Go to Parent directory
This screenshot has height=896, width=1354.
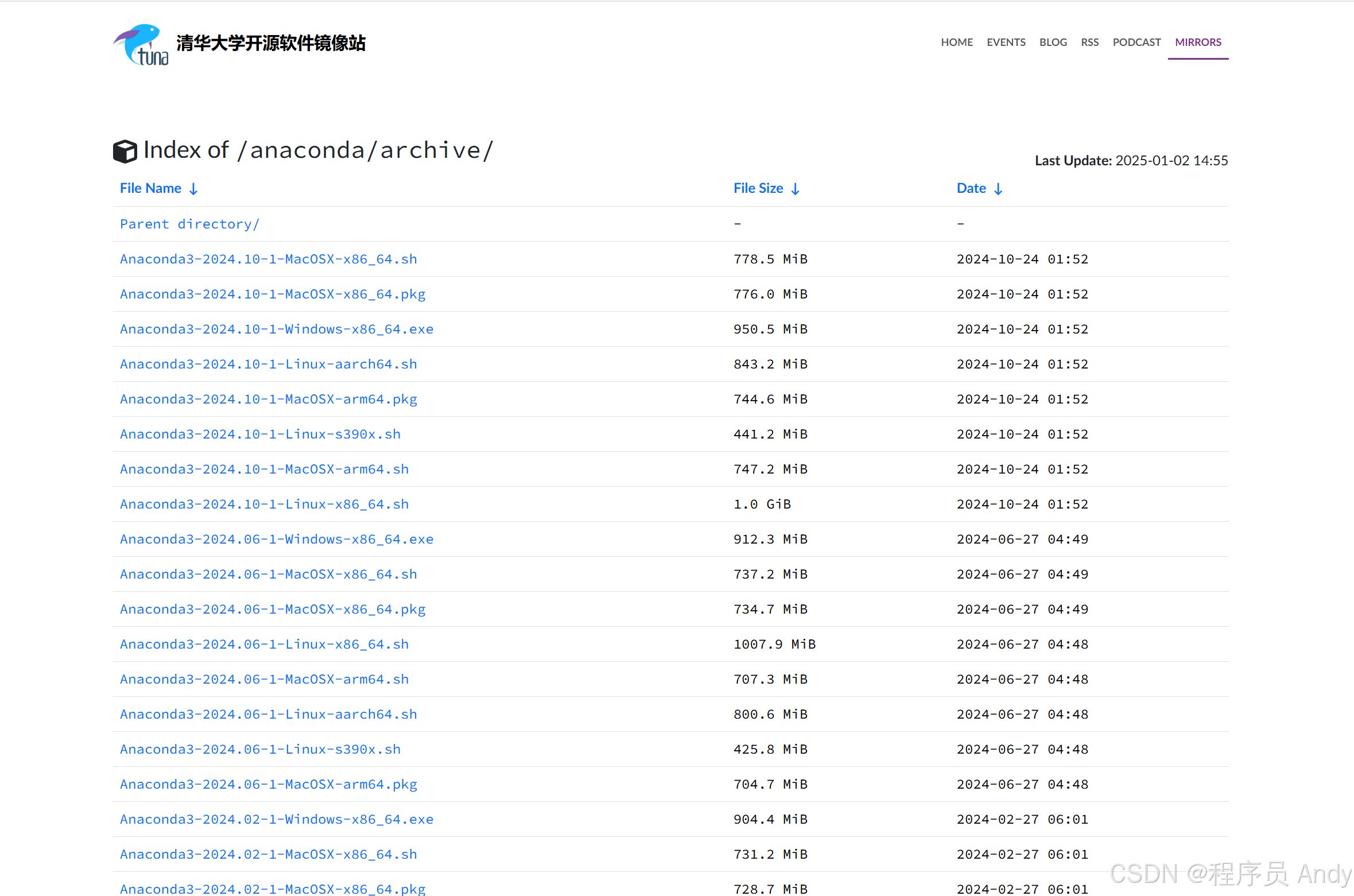[189, 224]
